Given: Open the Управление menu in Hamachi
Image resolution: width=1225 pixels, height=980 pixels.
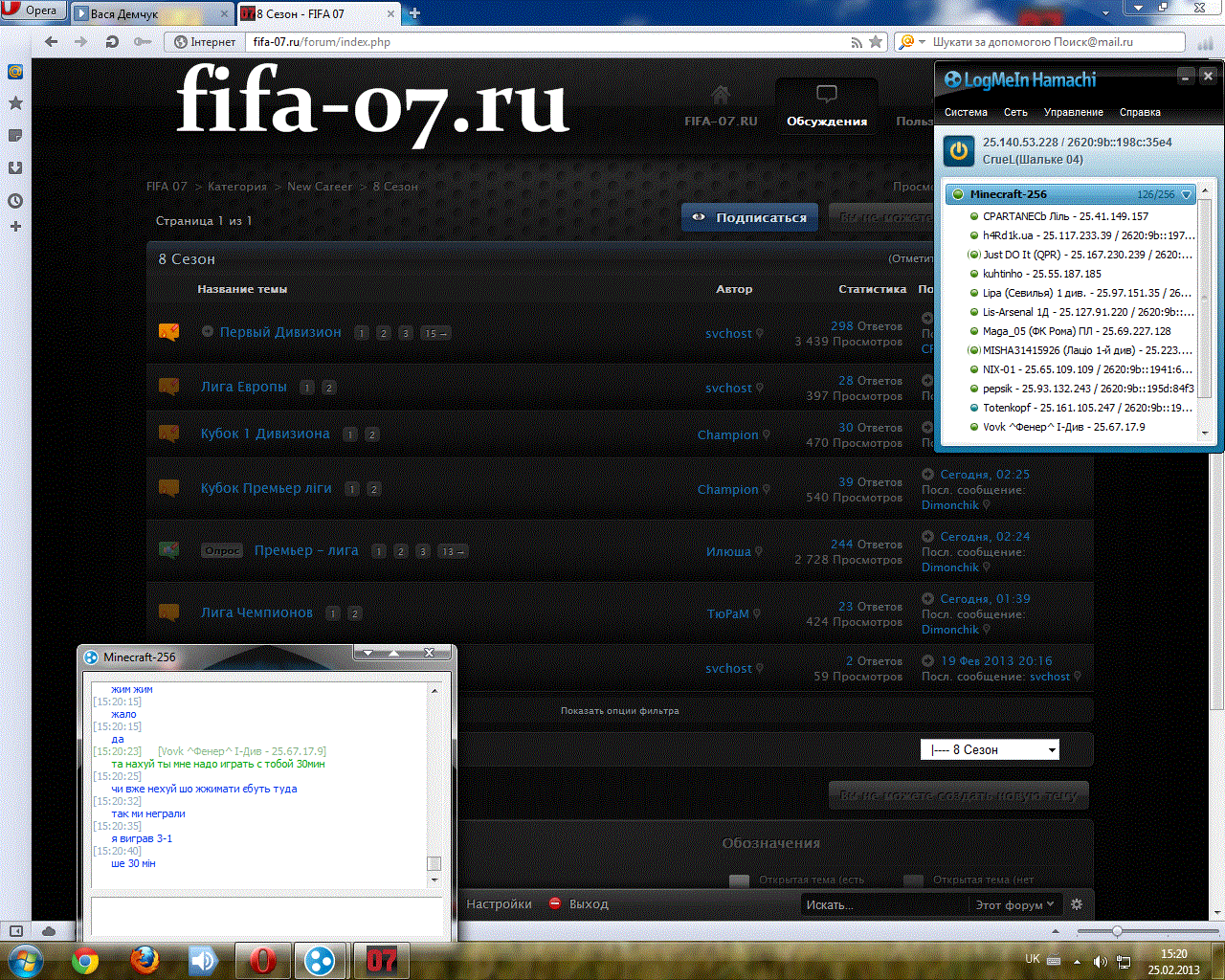Looking at the screenshot, I should (x=1073, y=112).
